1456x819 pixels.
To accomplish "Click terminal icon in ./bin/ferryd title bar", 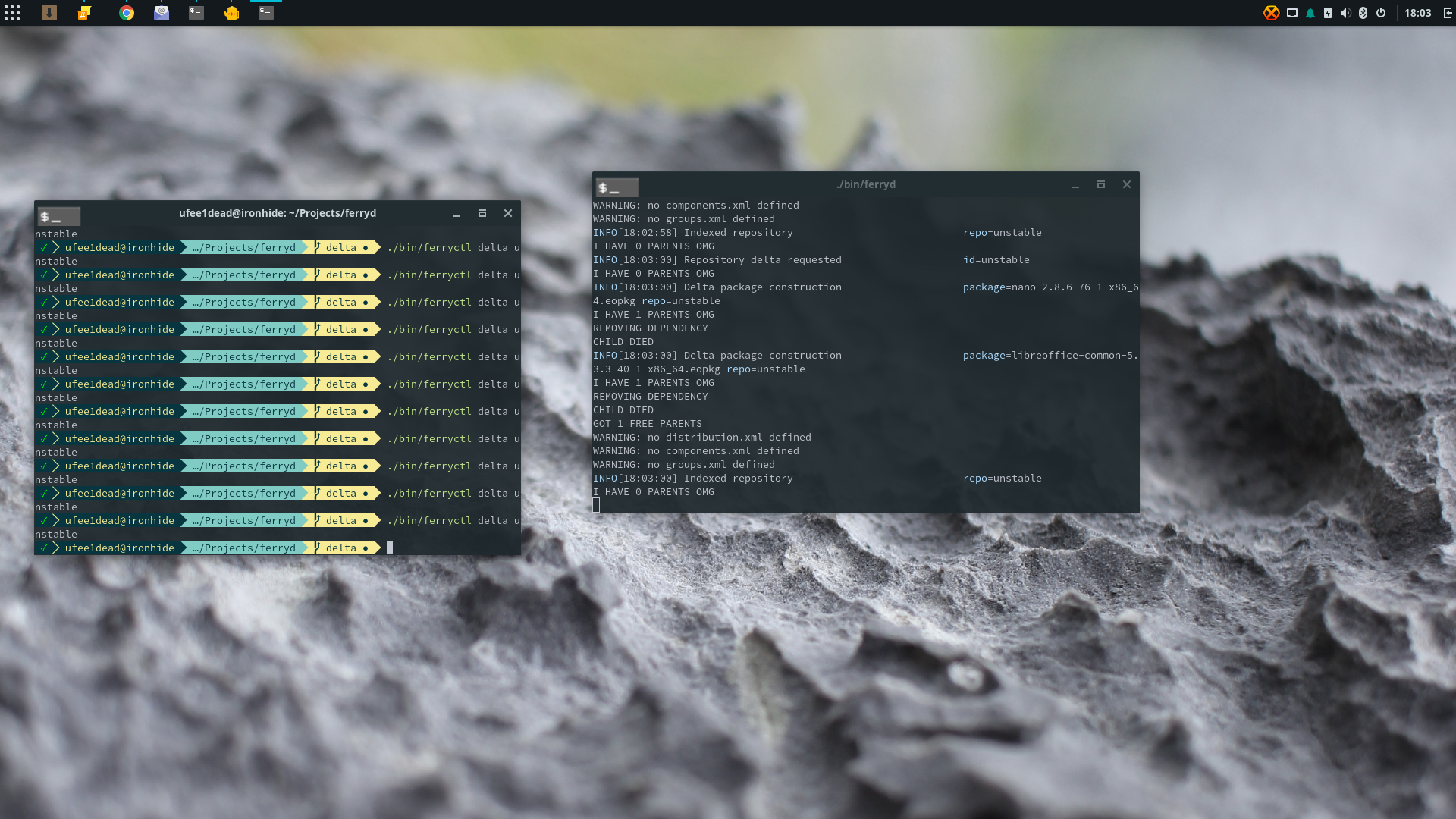I will (617, 187).
